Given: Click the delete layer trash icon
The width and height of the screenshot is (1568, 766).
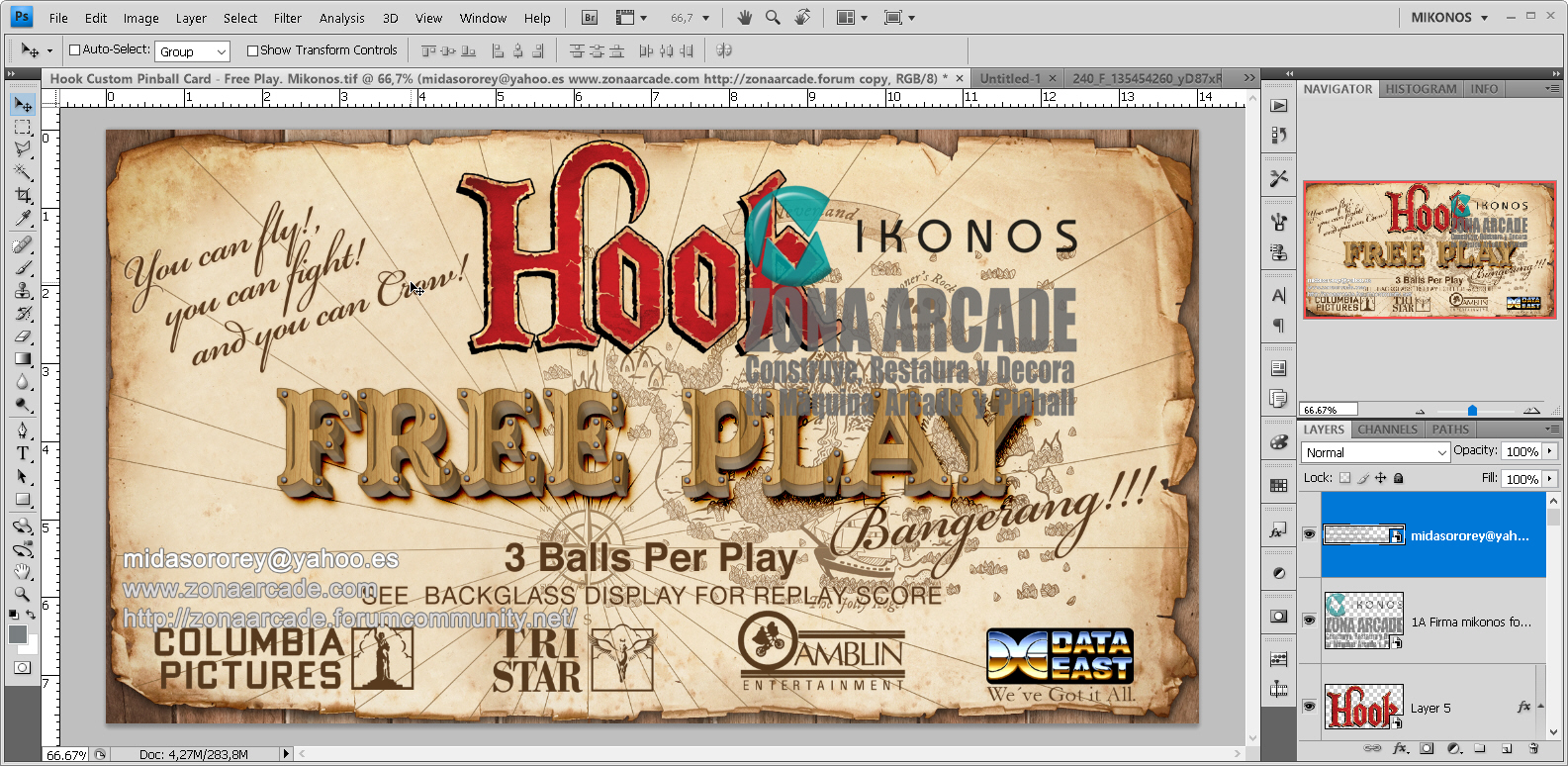Looking at the screenshot, I should coord(1533,748).
